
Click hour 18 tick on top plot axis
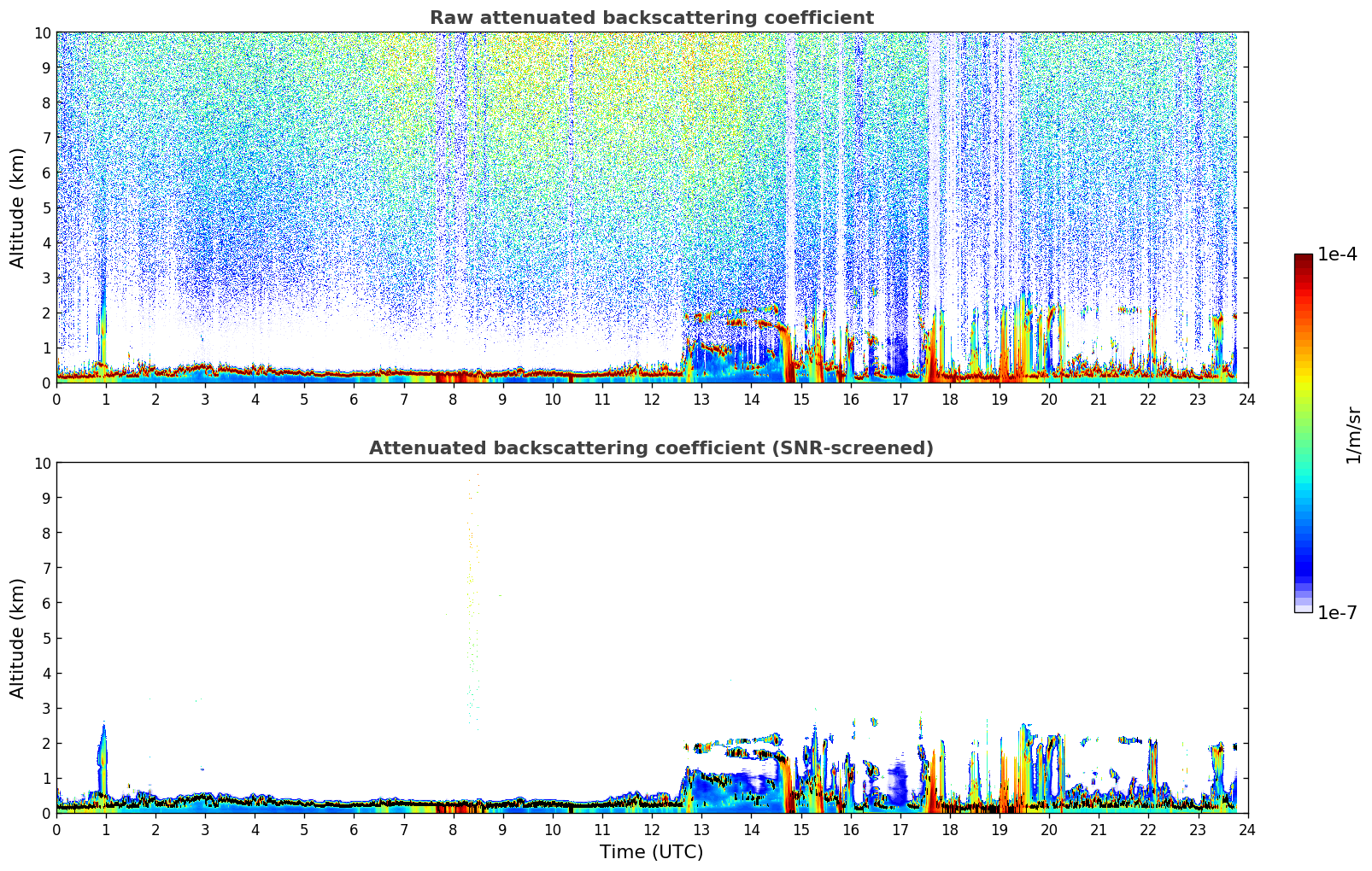[950, 400]
